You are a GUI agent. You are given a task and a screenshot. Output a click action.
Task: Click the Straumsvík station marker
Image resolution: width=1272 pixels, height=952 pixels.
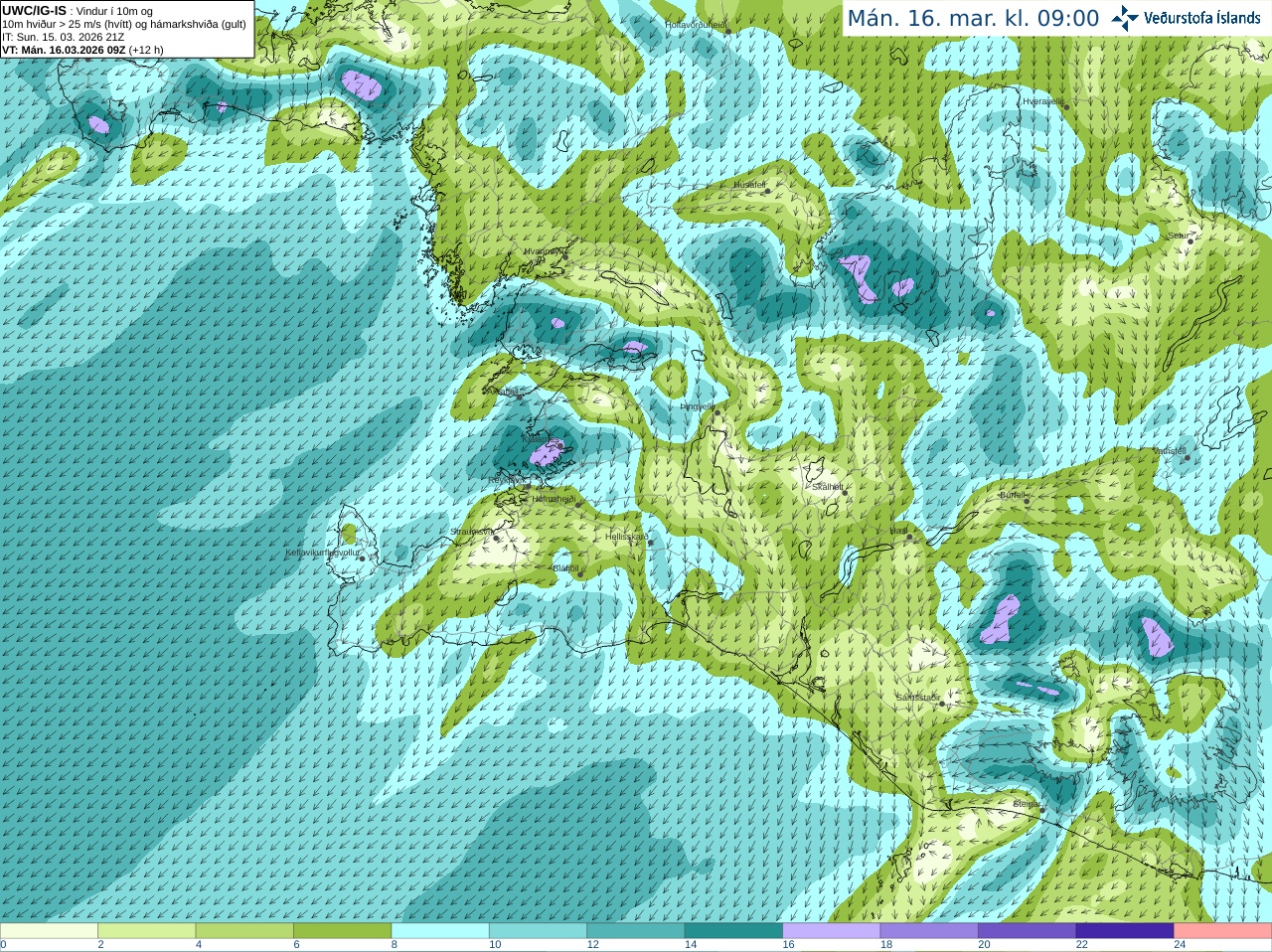(496, 538)
